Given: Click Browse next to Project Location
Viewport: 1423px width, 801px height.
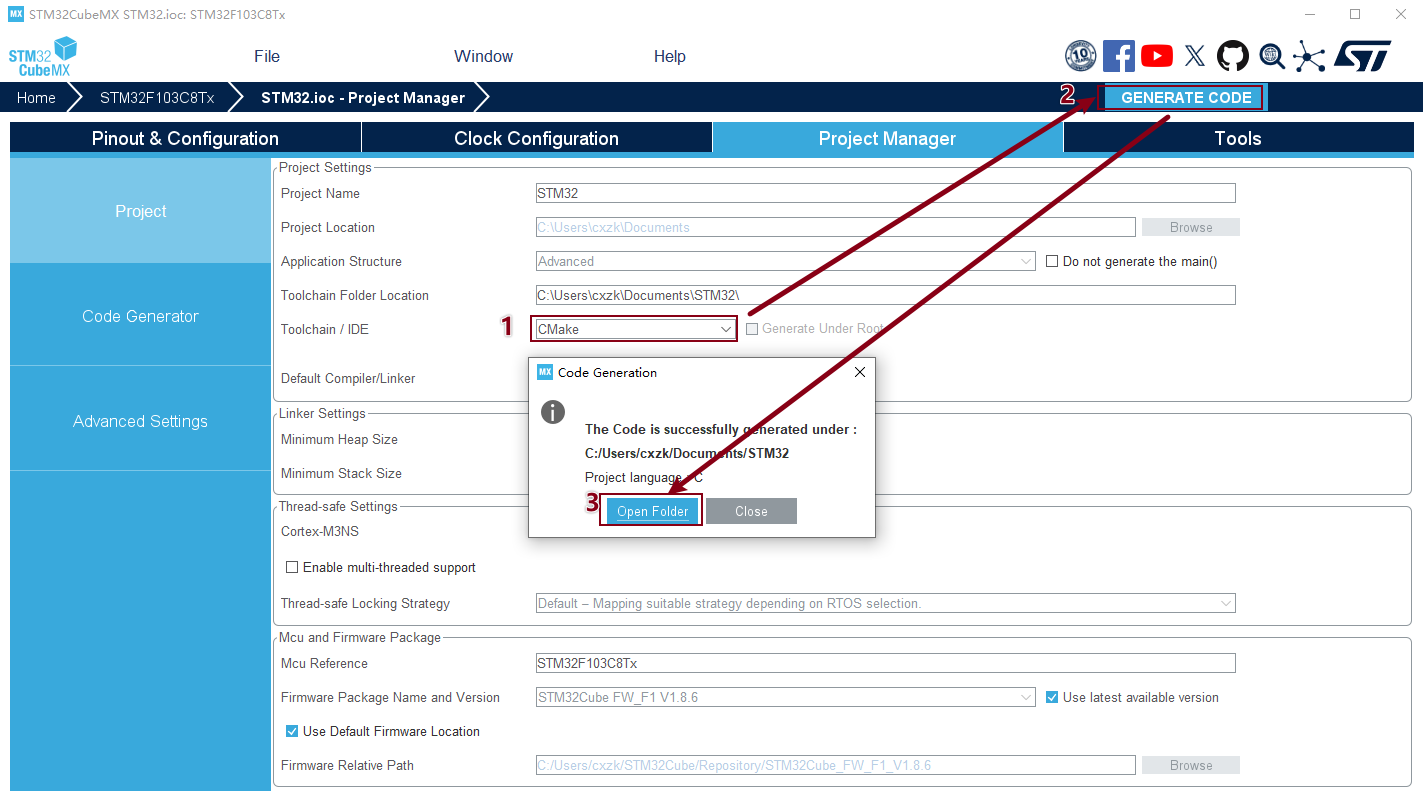Looking at the screenshot, I should point(1191,227).
